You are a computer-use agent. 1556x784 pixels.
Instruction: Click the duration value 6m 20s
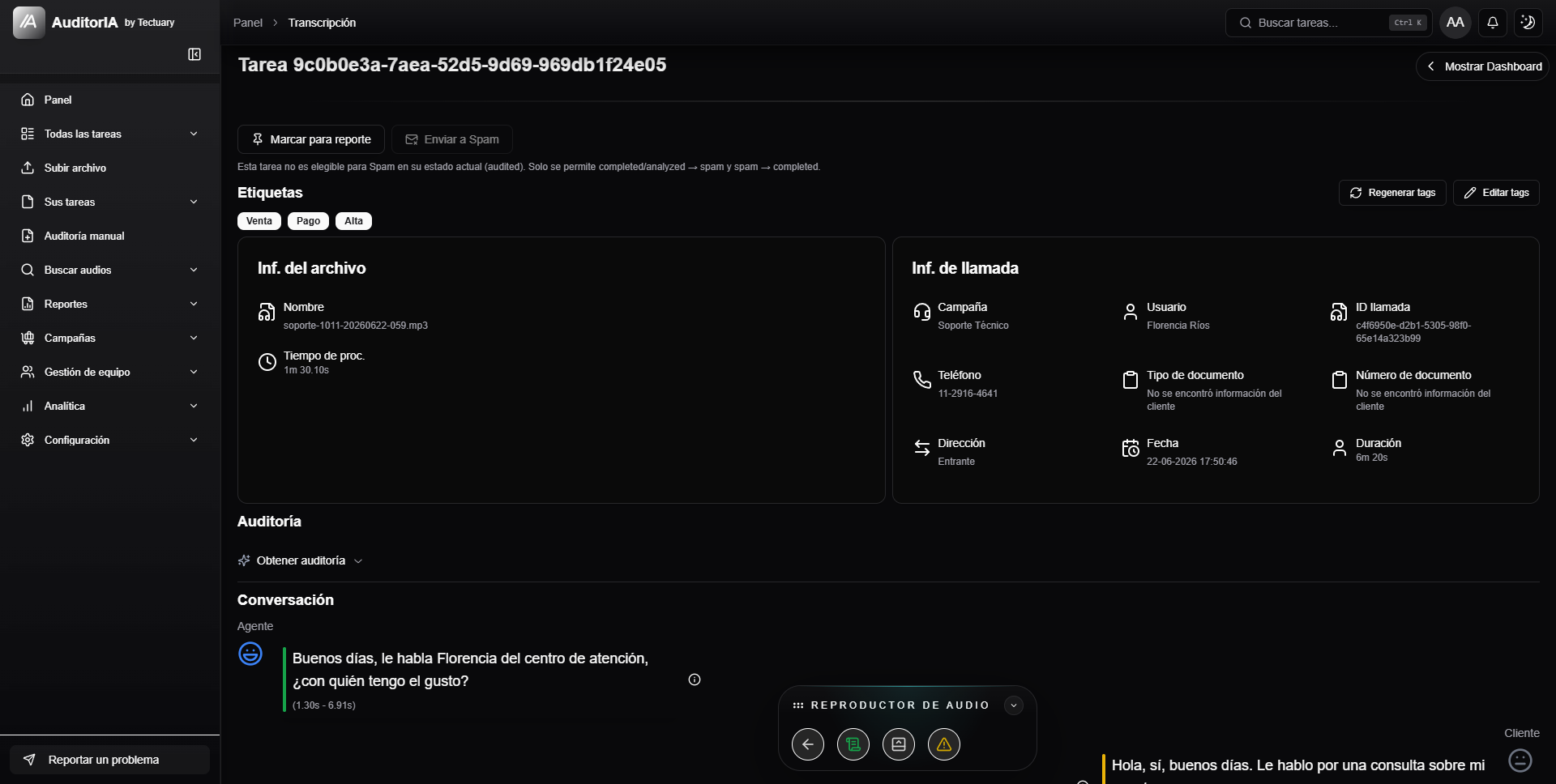tap(1371, 458)
